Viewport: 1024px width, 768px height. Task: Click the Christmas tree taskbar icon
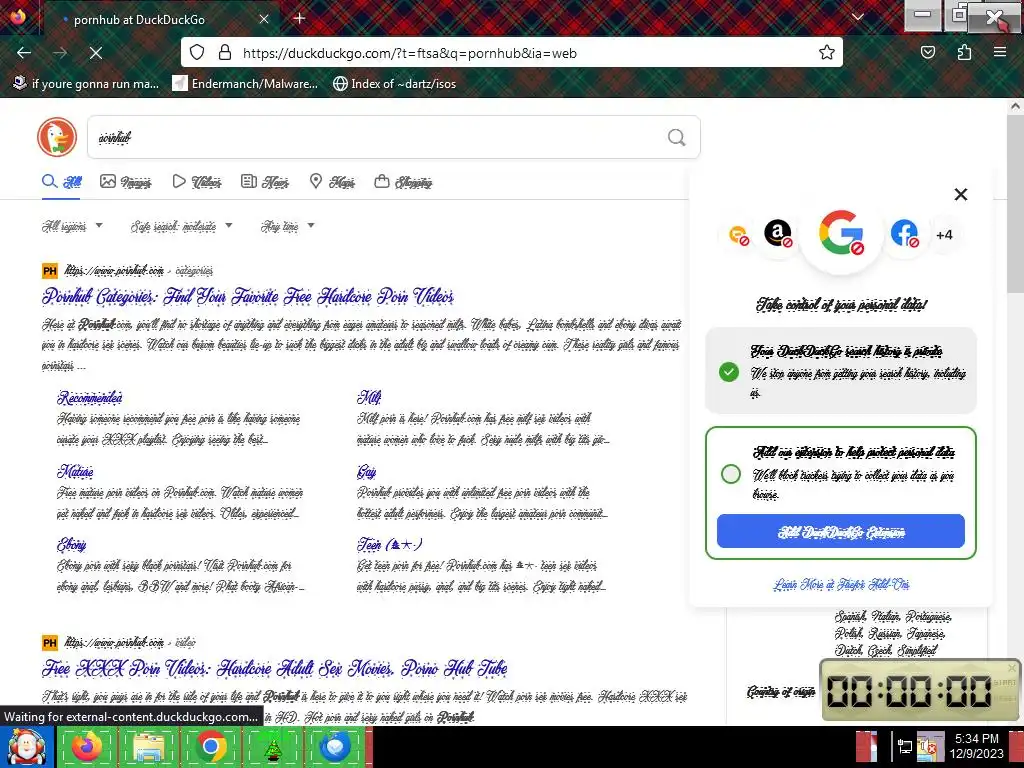click(x=272, y=747)
